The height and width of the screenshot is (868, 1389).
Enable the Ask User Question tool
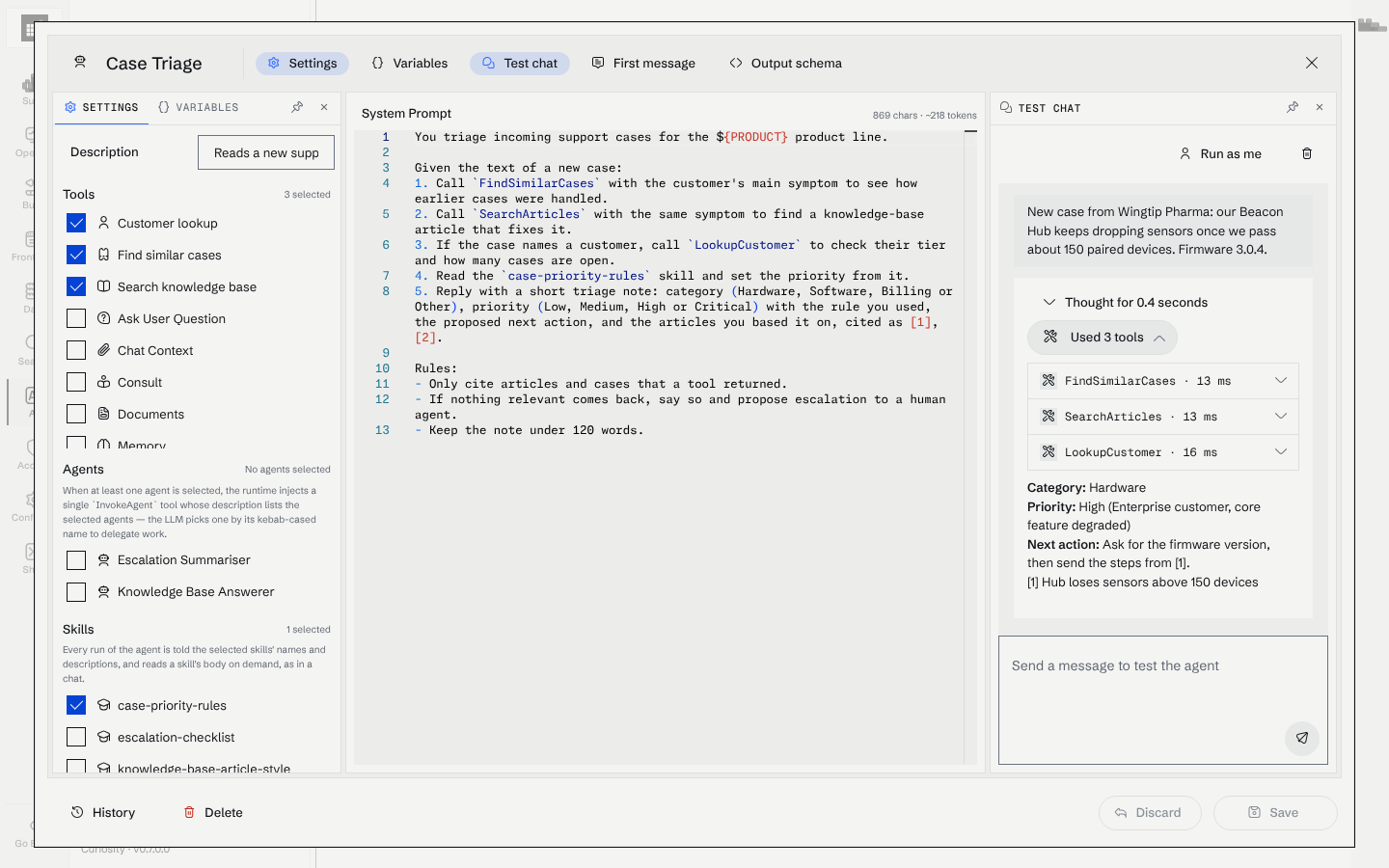tap(76, 318)
